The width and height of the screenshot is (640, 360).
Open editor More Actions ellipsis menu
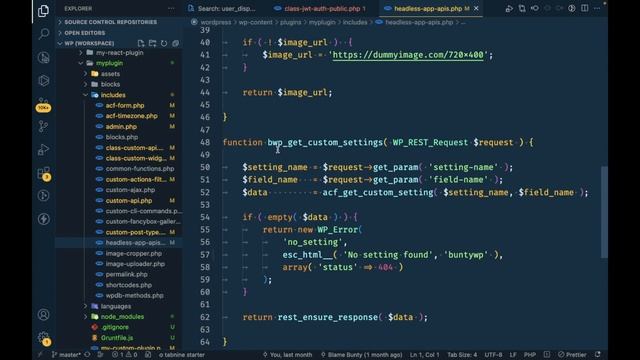pos(597,9)
